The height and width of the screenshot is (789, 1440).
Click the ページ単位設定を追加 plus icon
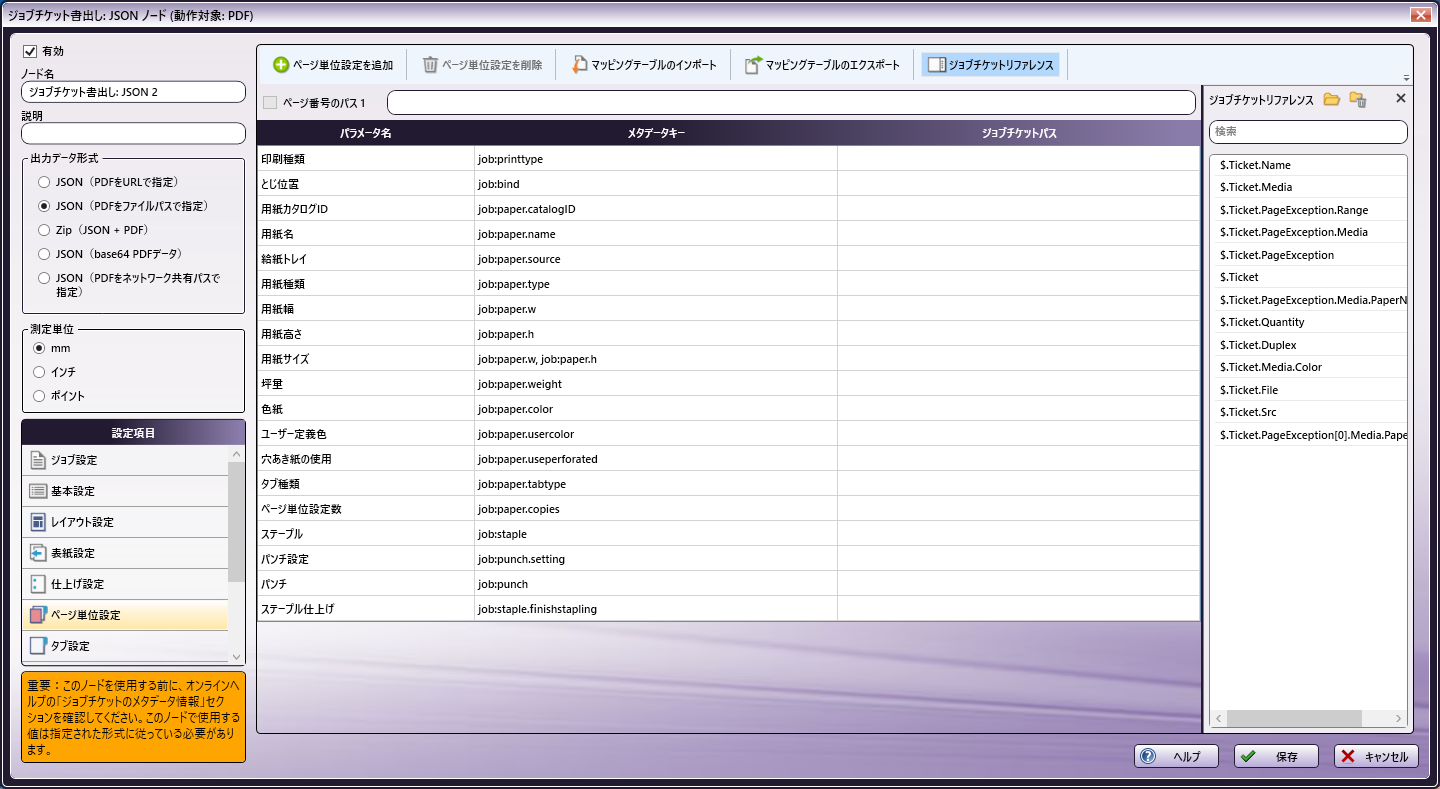pos(281,65)
